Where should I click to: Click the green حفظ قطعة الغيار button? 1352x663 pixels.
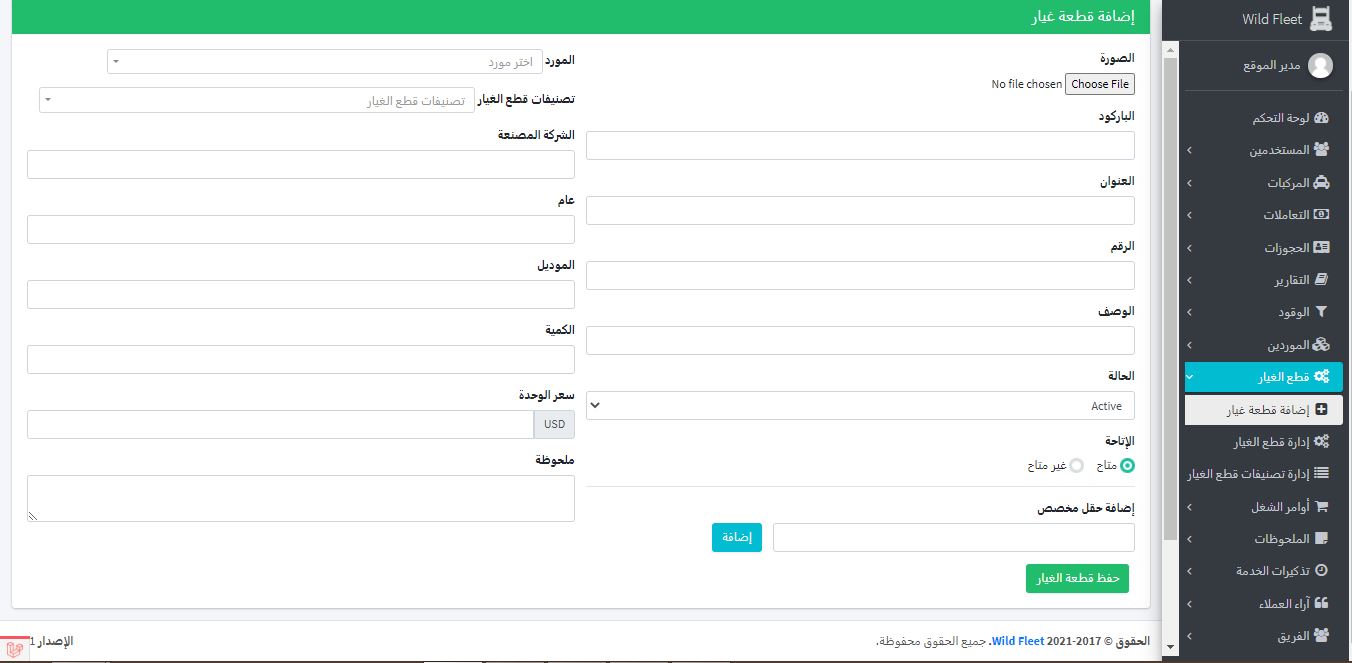click(1077, 579)
